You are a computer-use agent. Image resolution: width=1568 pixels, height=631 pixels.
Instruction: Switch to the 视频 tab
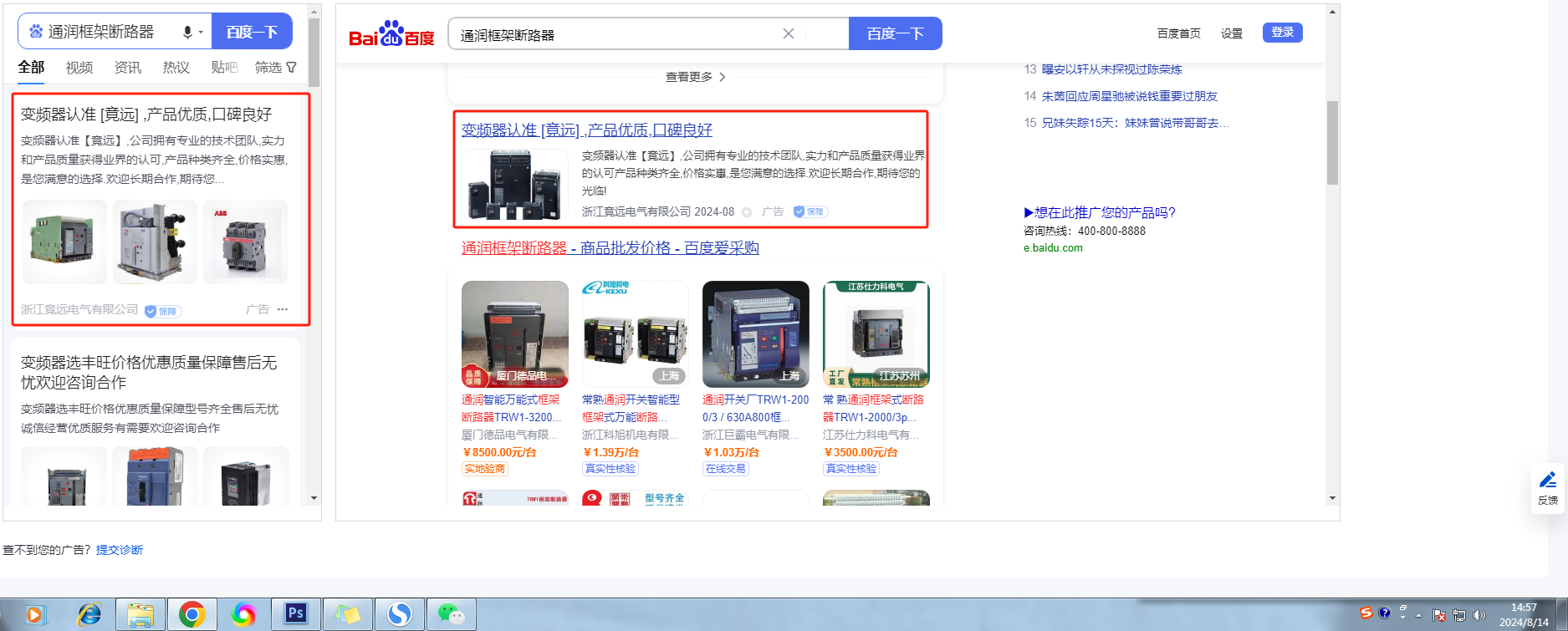coord(79,68)
